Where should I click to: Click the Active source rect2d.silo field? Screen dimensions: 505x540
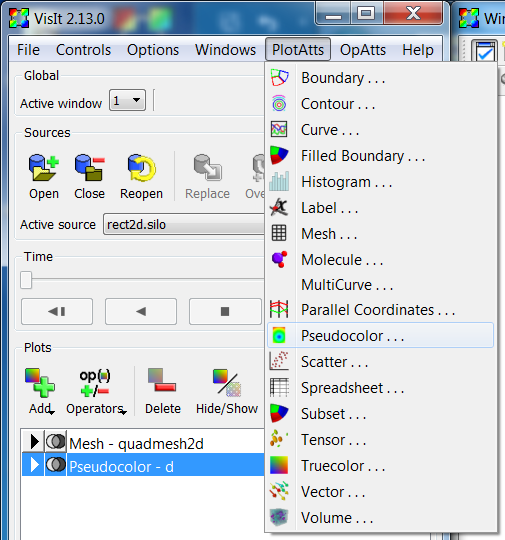(184, 224)
